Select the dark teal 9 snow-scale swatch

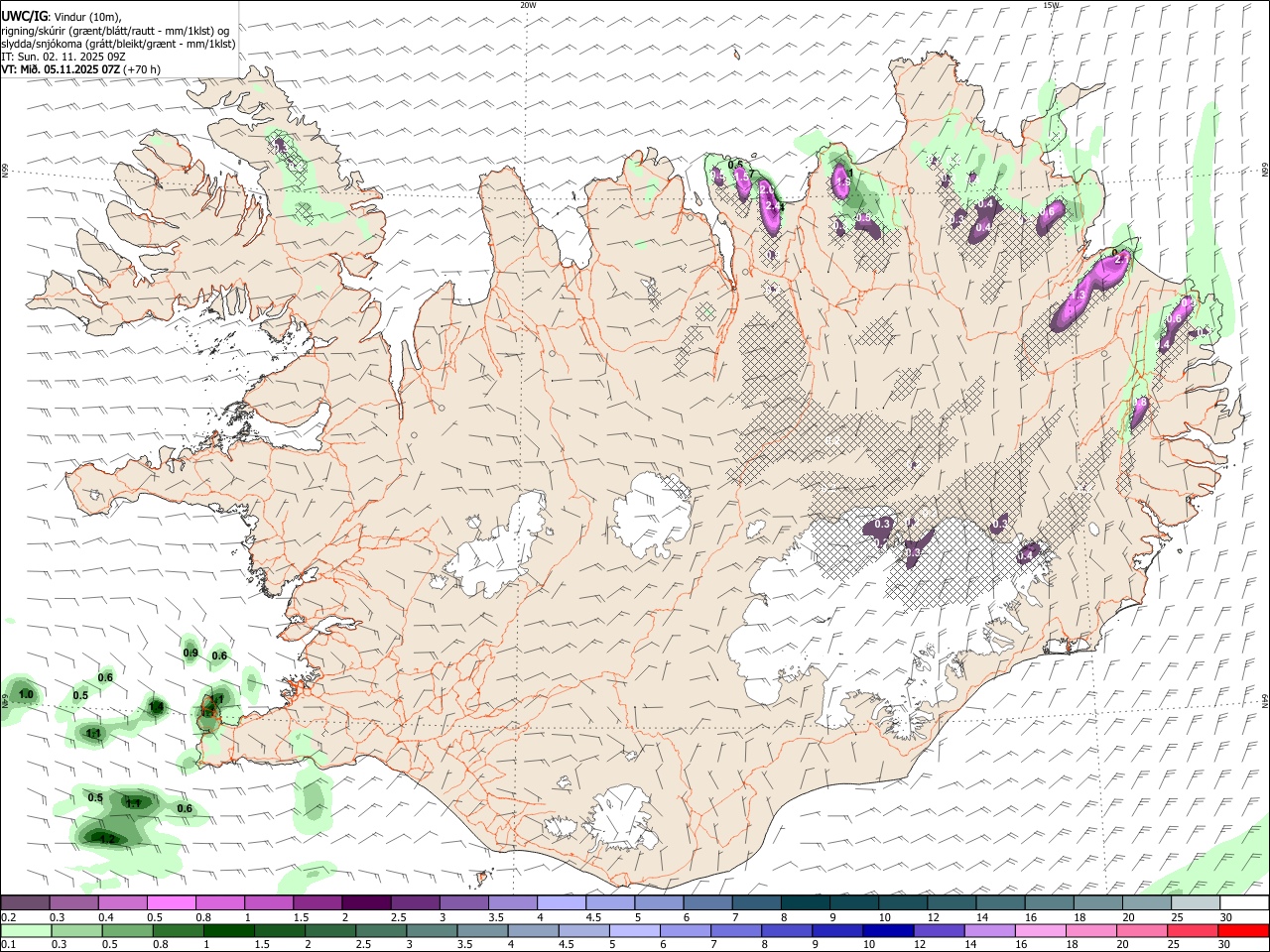pos(855,902)
